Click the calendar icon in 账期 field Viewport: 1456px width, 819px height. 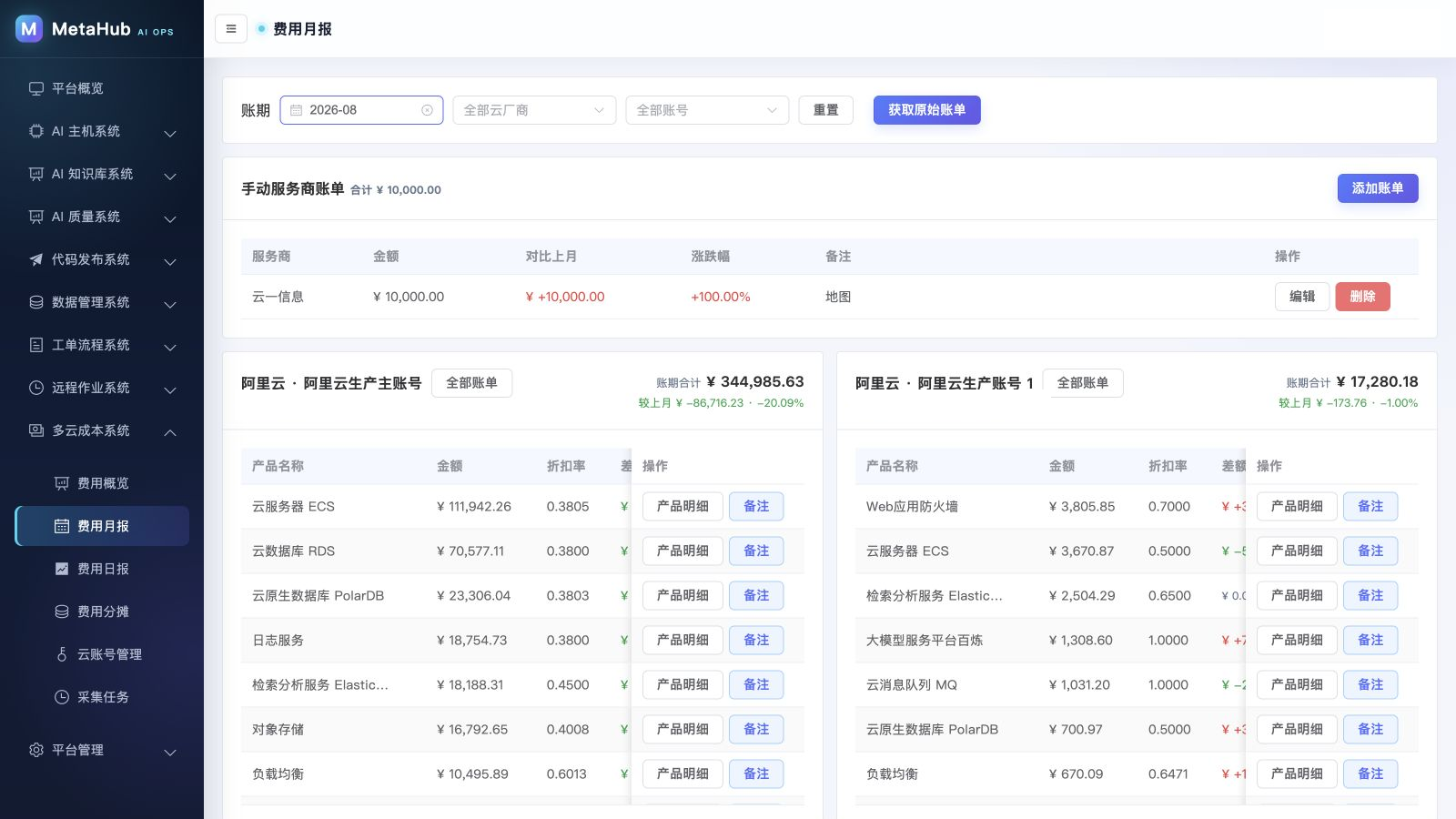pos(296,110)
